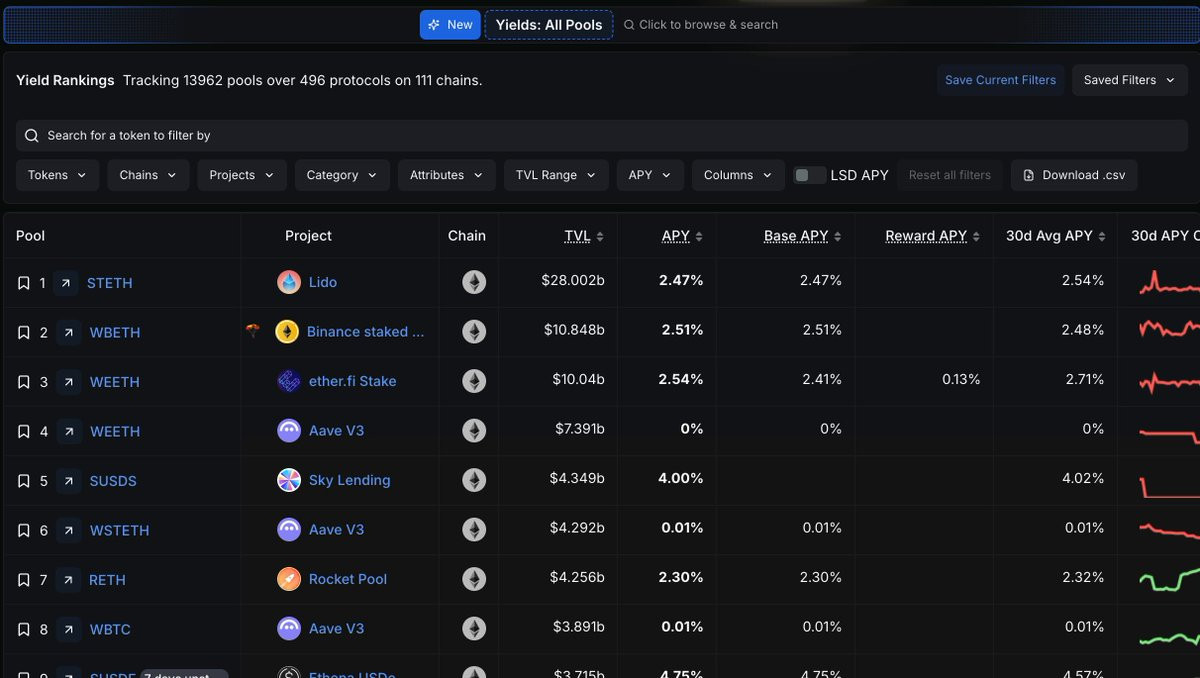Click the Rocket Pool logo

tap(289, 579)
